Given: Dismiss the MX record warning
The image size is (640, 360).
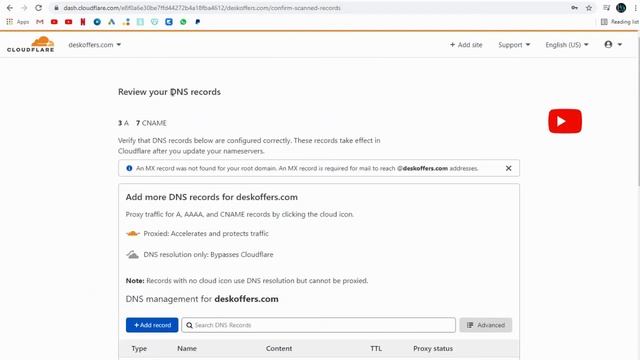Looking at the screenshot, I should pyautogui.click(x=509, y=168).
